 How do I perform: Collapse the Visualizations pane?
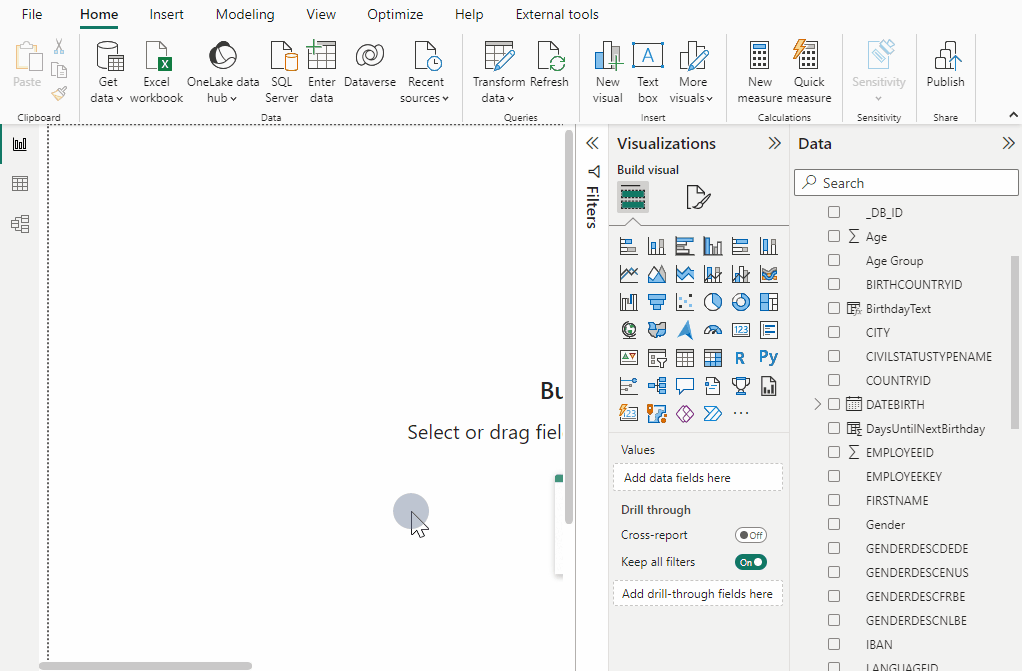774,143
